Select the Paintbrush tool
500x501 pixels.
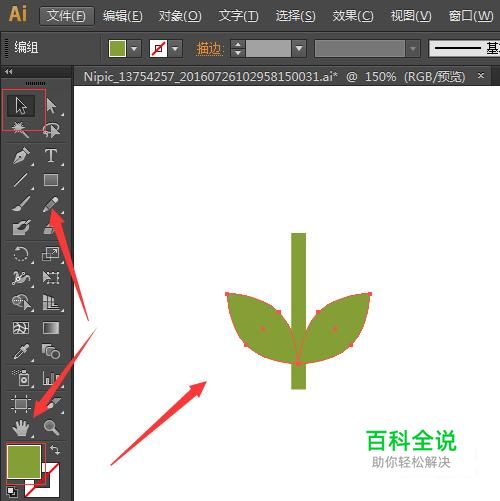(21, 204)
